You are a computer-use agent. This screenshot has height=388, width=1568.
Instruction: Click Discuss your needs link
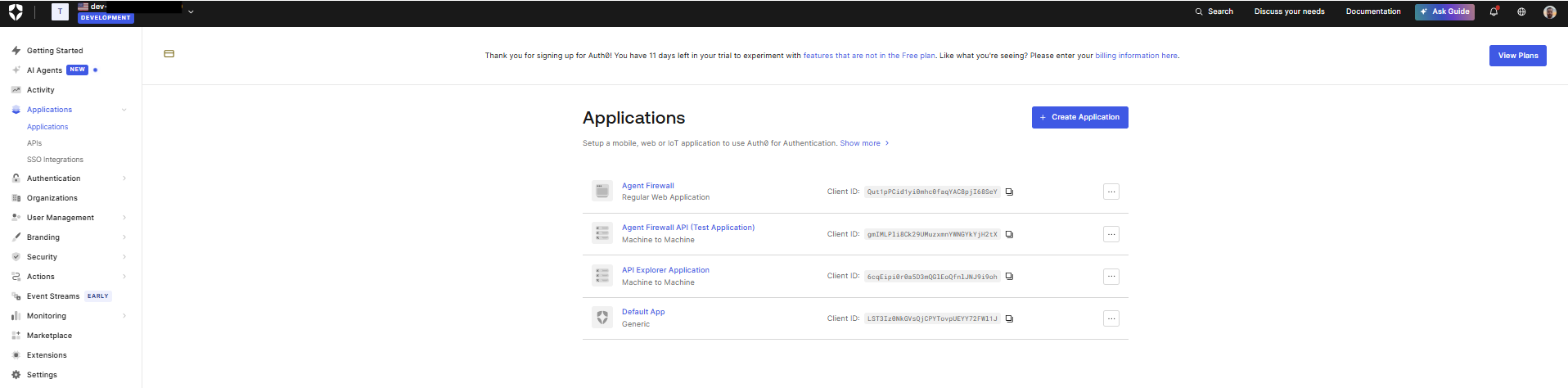pos(1289,11)
